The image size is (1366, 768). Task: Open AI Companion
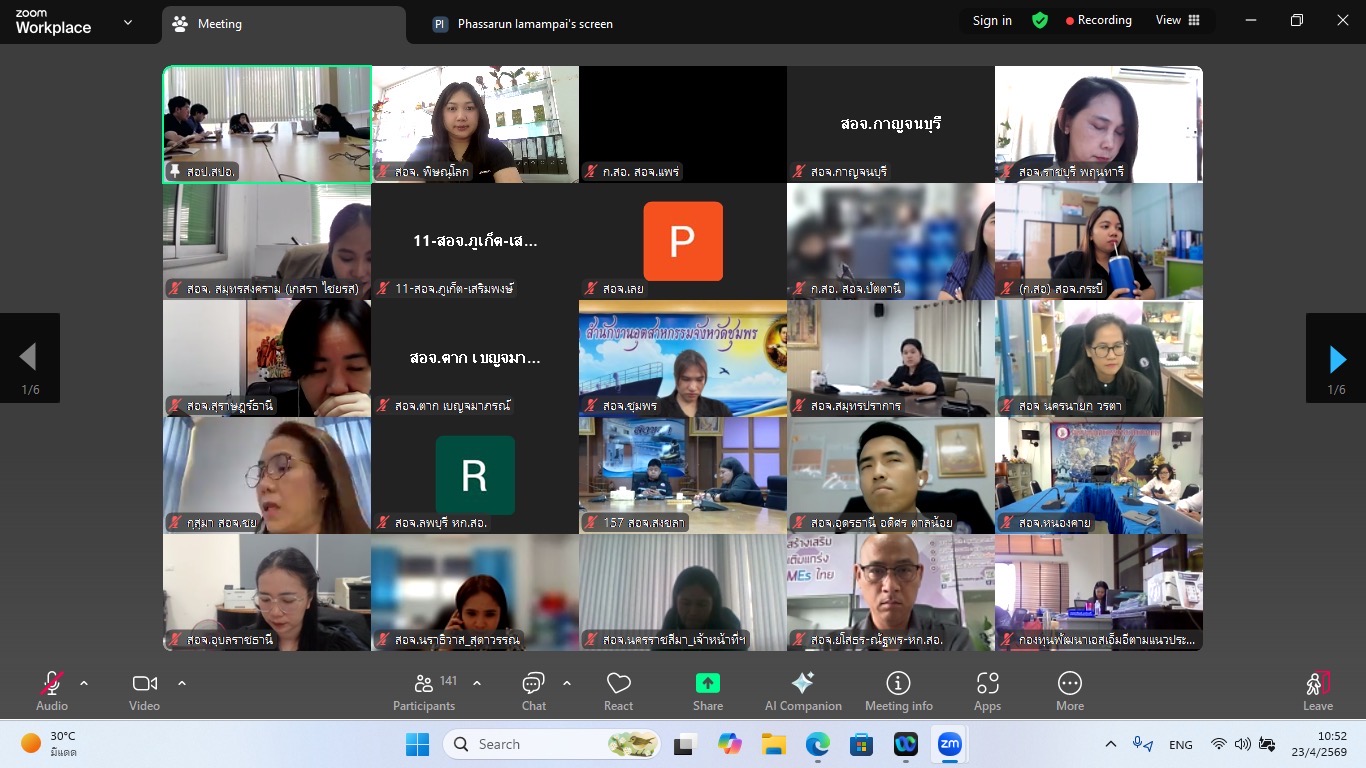tap(802, 692)
